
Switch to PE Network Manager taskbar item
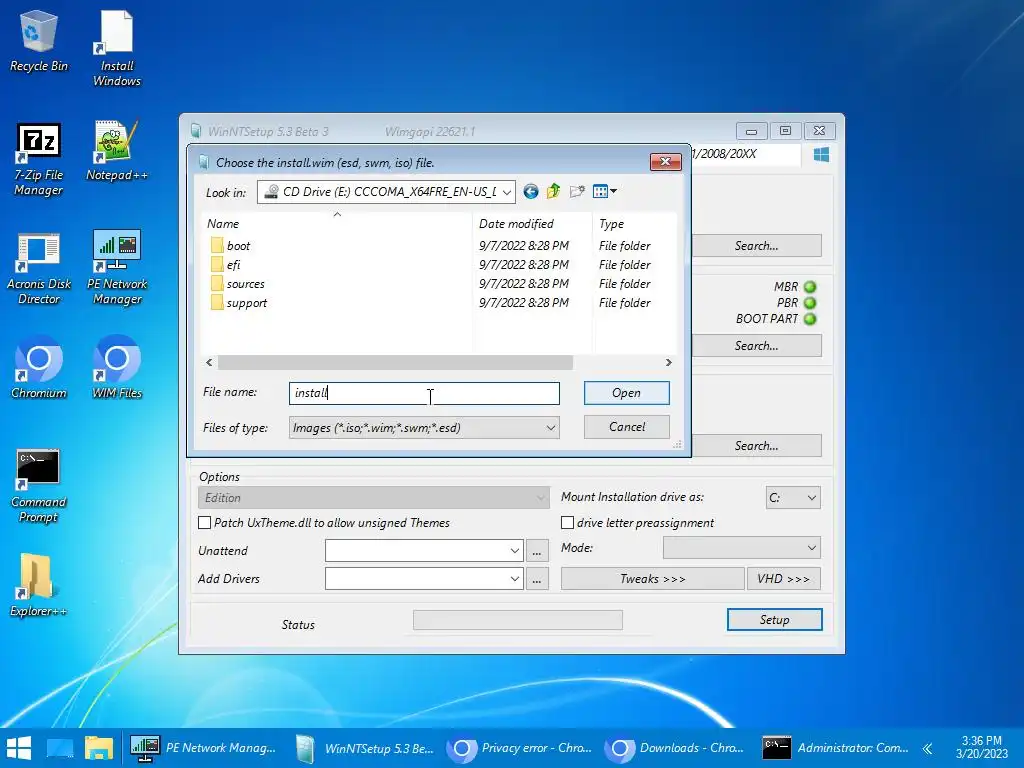click(204, 748)
